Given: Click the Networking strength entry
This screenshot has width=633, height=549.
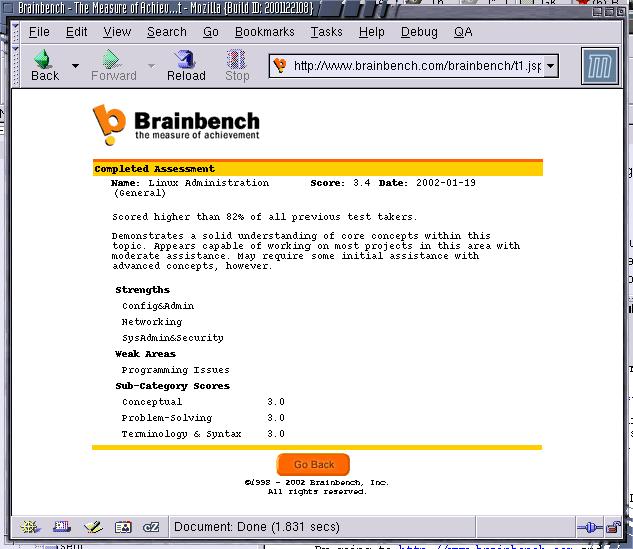Looking at the screenshot, I should click(x=152, y=322).
